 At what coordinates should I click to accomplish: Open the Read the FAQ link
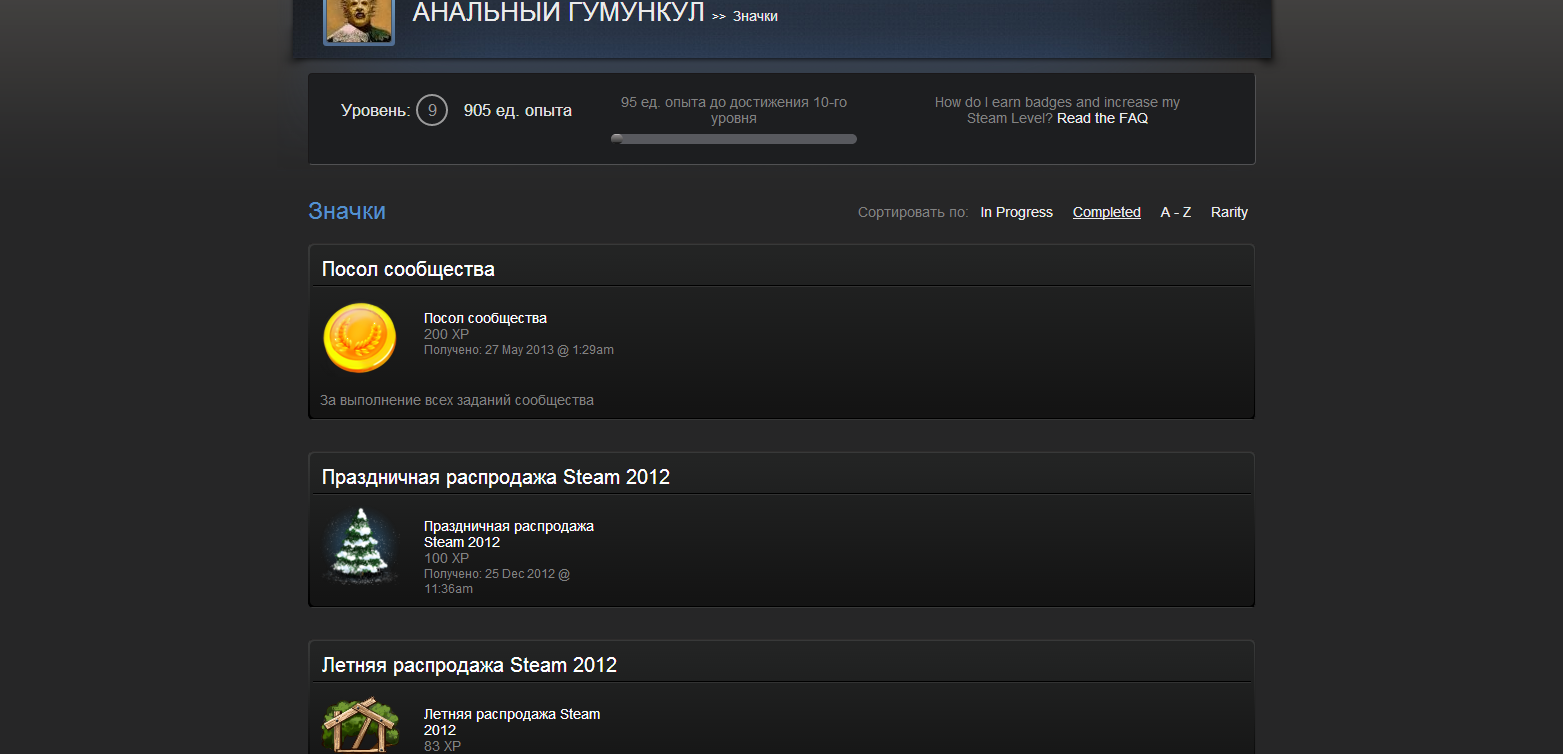pos(1102,118)
